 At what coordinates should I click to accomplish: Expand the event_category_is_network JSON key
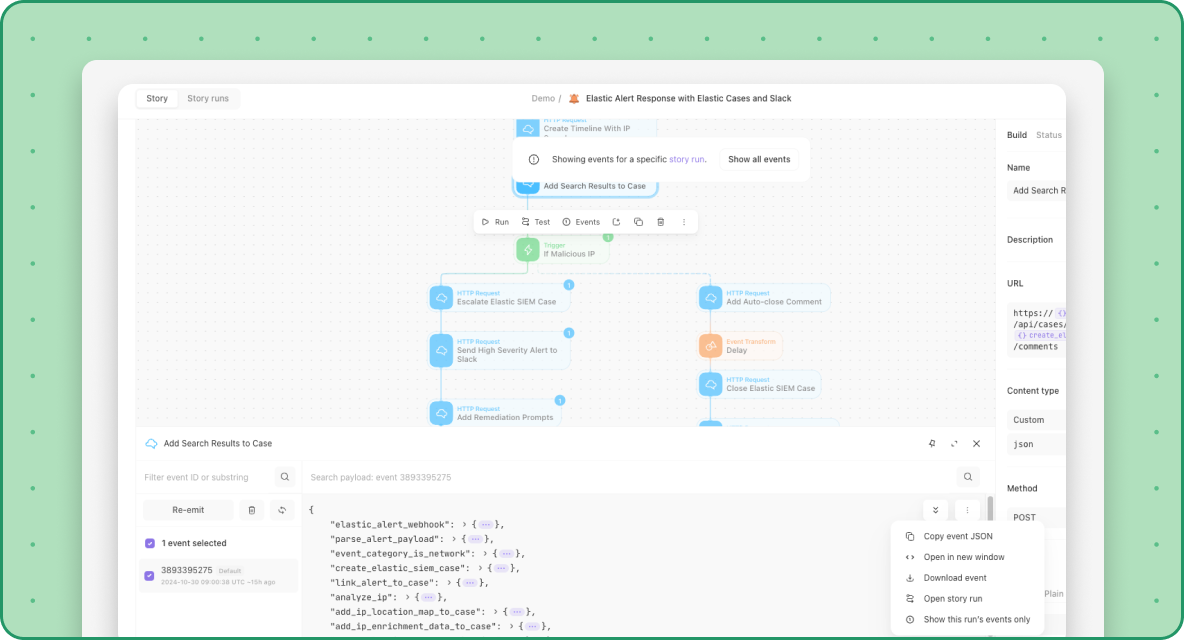coord(486,553)
